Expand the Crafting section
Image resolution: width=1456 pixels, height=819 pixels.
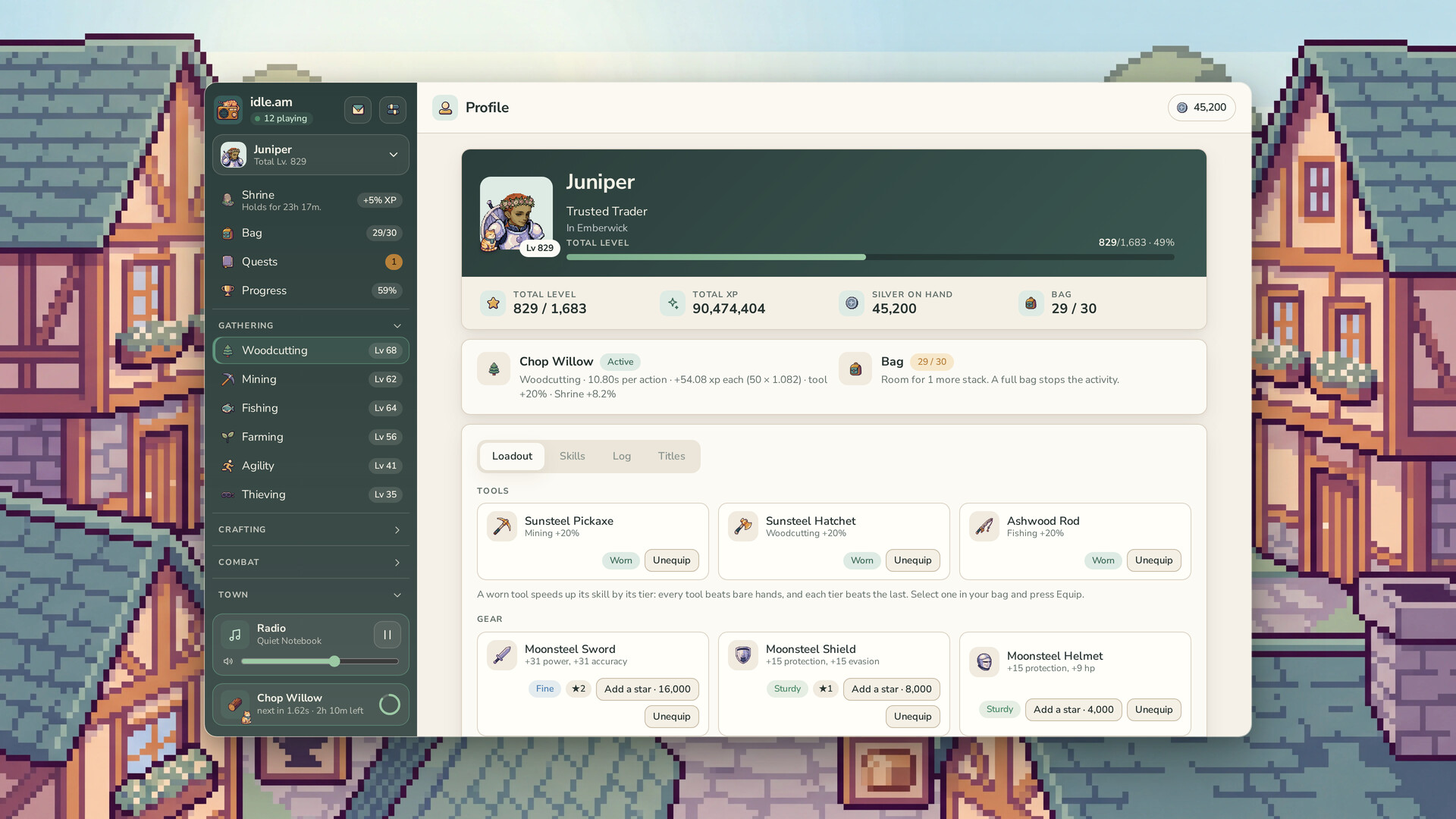tap(311, 529)
